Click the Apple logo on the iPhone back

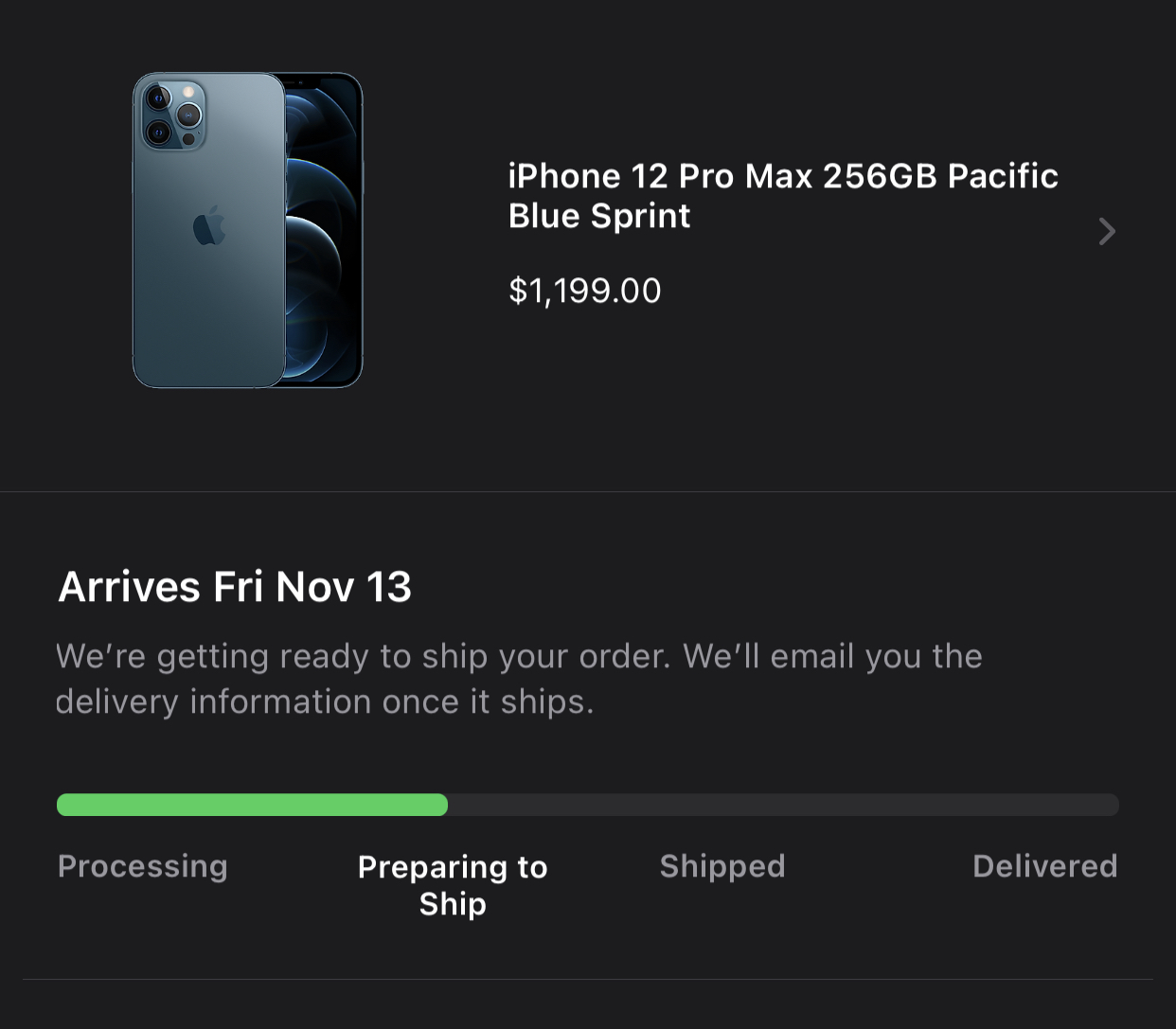[x=209, y=226]
